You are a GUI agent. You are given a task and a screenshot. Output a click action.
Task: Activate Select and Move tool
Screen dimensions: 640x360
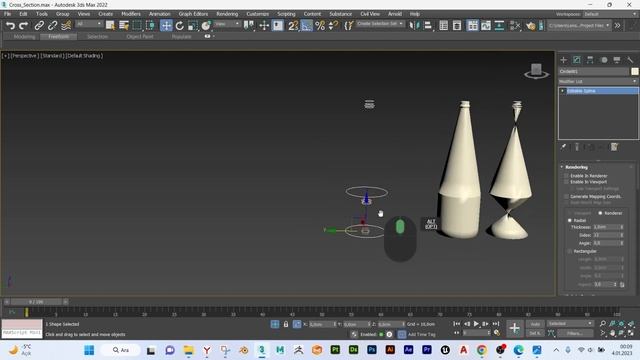coord(166,26)
